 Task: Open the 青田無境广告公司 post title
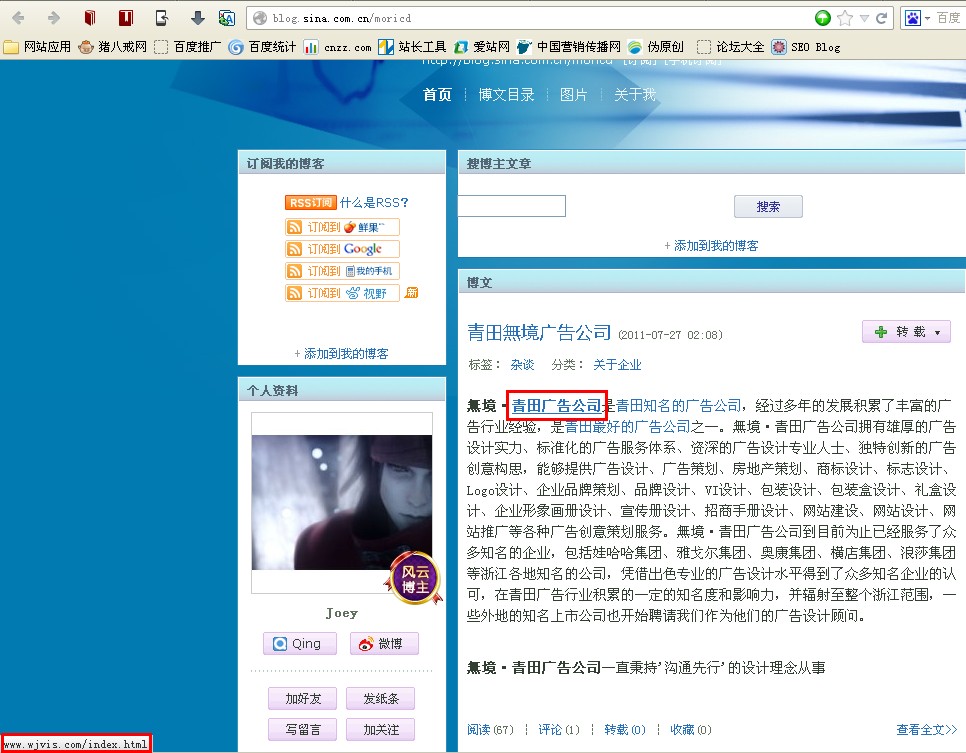[539, 332]
